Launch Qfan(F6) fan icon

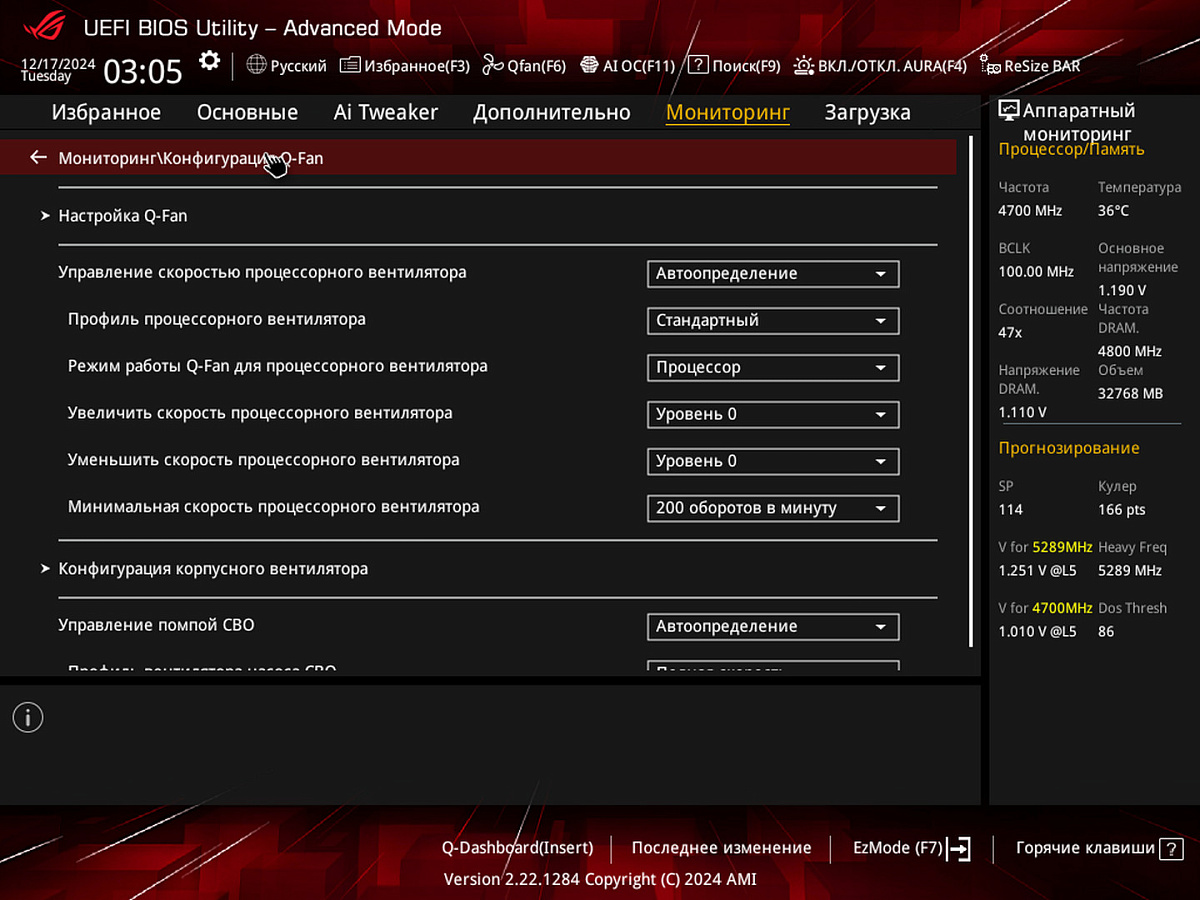pos(492,65)
